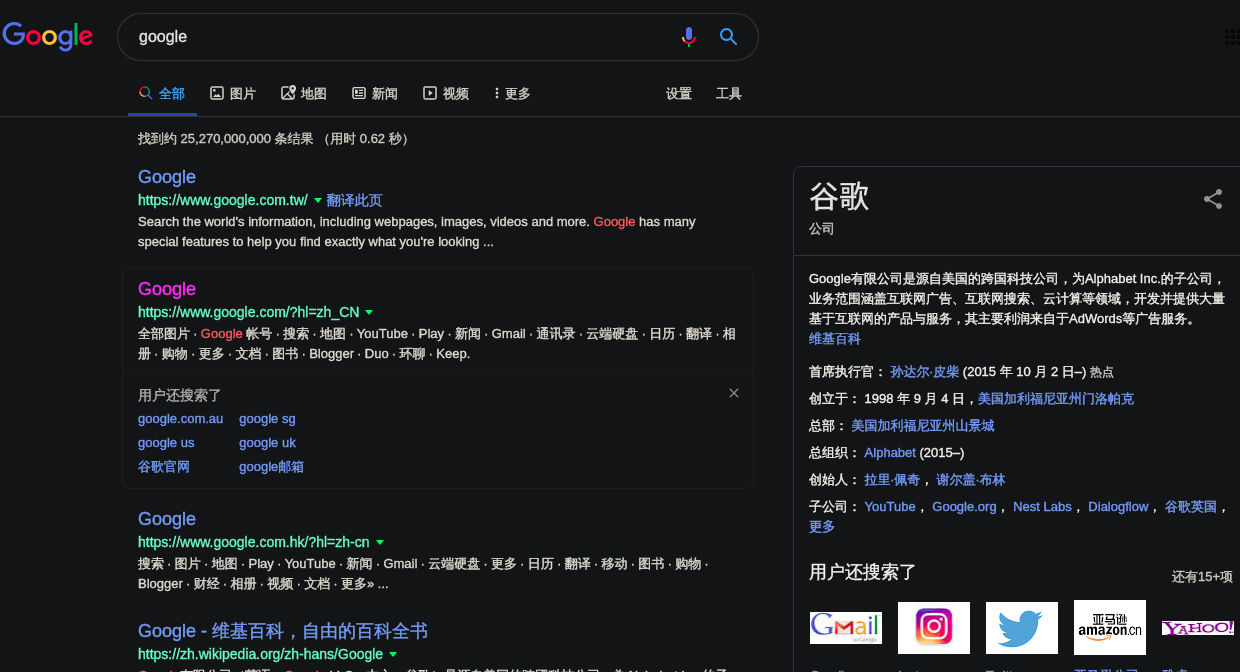1240x672 pixels.
Task: Open 美国加利福尼亚州门洛帕克 founding location link
Action: (1056, 399)
